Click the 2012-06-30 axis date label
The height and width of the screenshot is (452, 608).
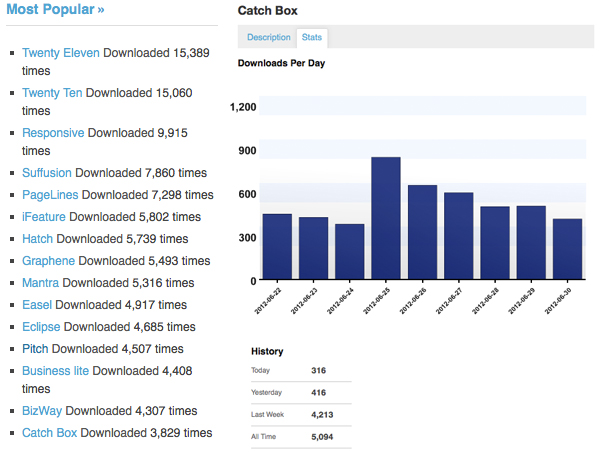[x=558, y=301]
